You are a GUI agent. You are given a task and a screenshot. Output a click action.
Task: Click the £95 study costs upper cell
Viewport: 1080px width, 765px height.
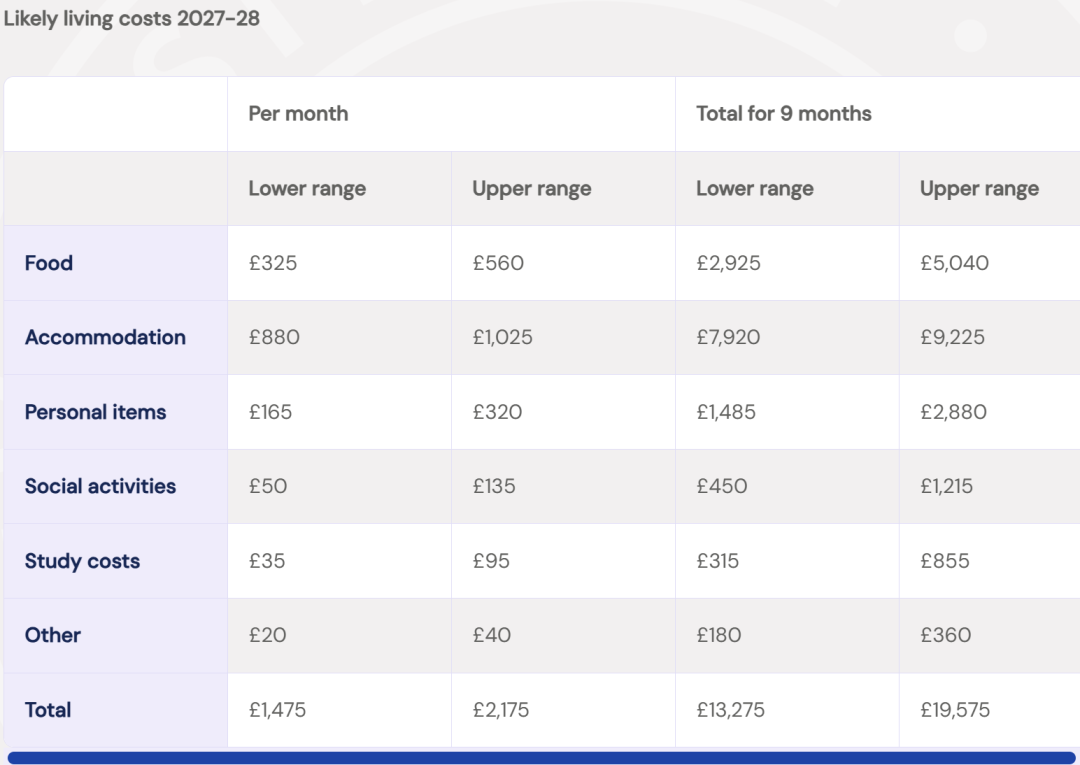pyautogui.click(x=563, y=561)
